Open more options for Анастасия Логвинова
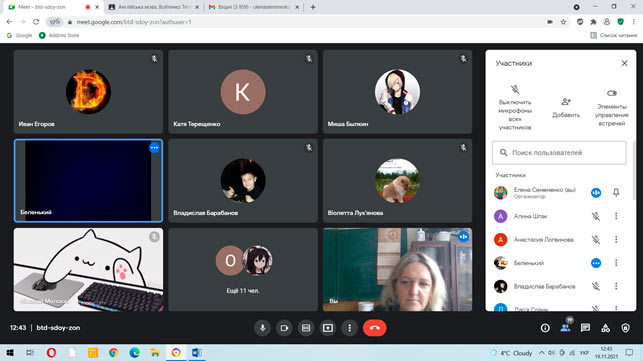643x361 pixels. 616,240
